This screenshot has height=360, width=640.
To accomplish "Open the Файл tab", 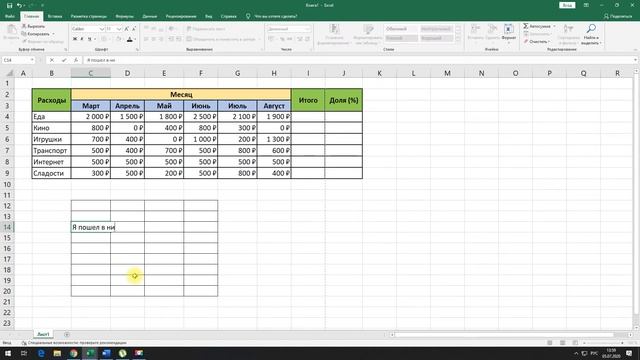I will click(10, 16).
